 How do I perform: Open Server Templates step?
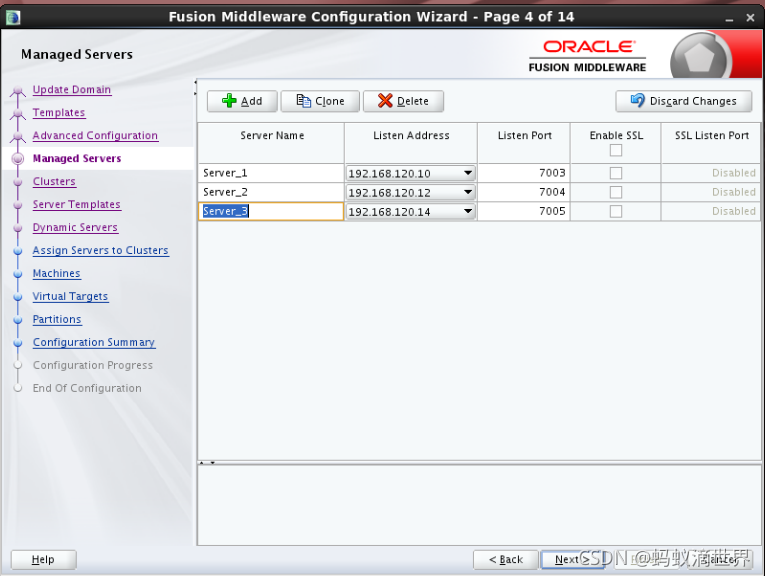(x=77, y=204)
